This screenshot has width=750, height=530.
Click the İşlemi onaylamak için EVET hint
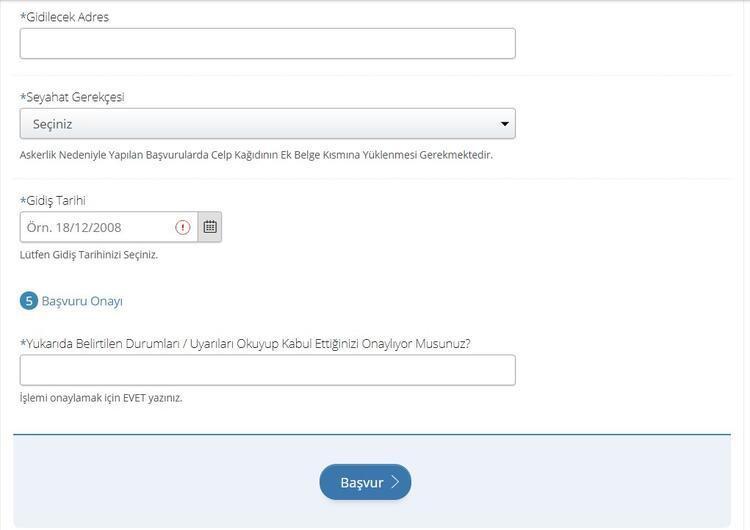point(101,398)
